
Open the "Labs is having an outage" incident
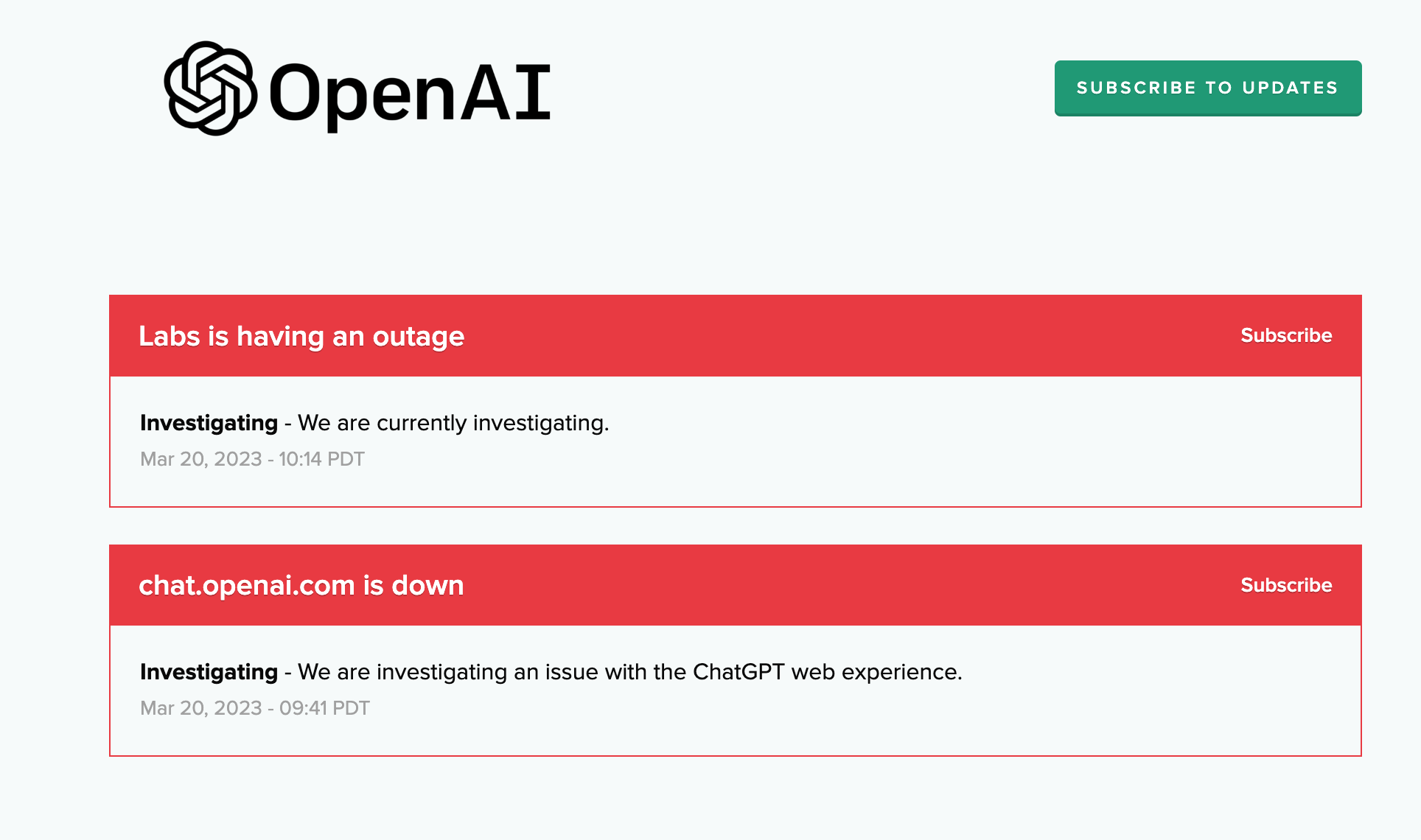click(301, 335)
